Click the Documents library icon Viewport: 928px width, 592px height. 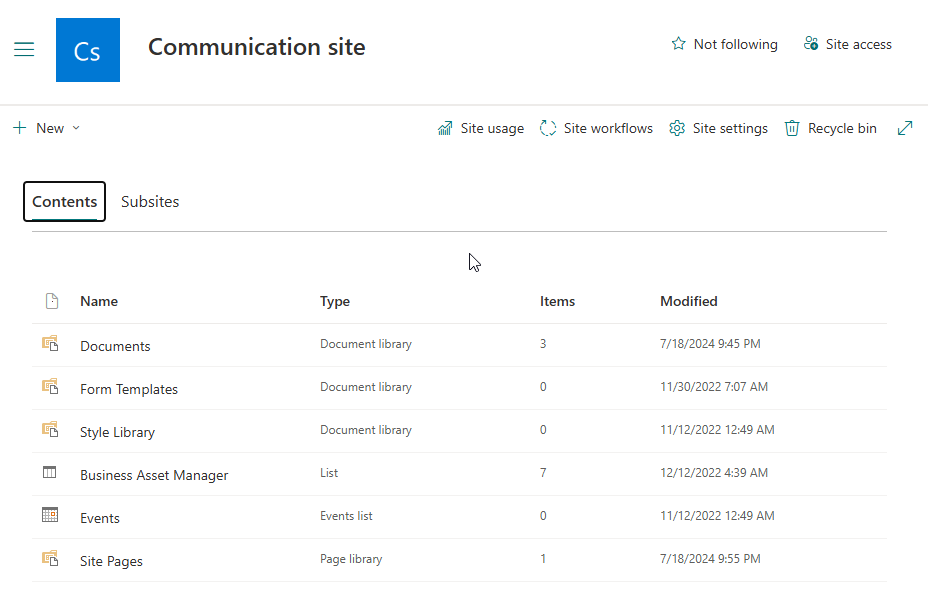(50, 343)
